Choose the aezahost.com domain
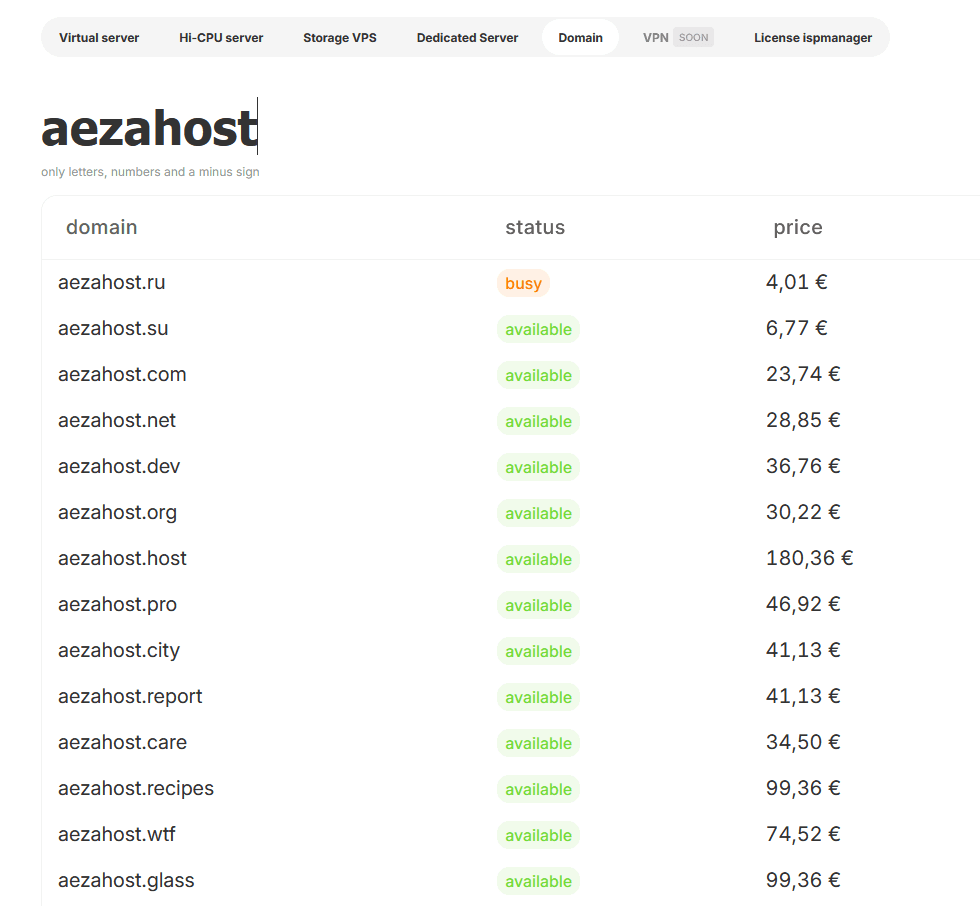The width and height of the screenshot is (980, 906). click(122, 375)
